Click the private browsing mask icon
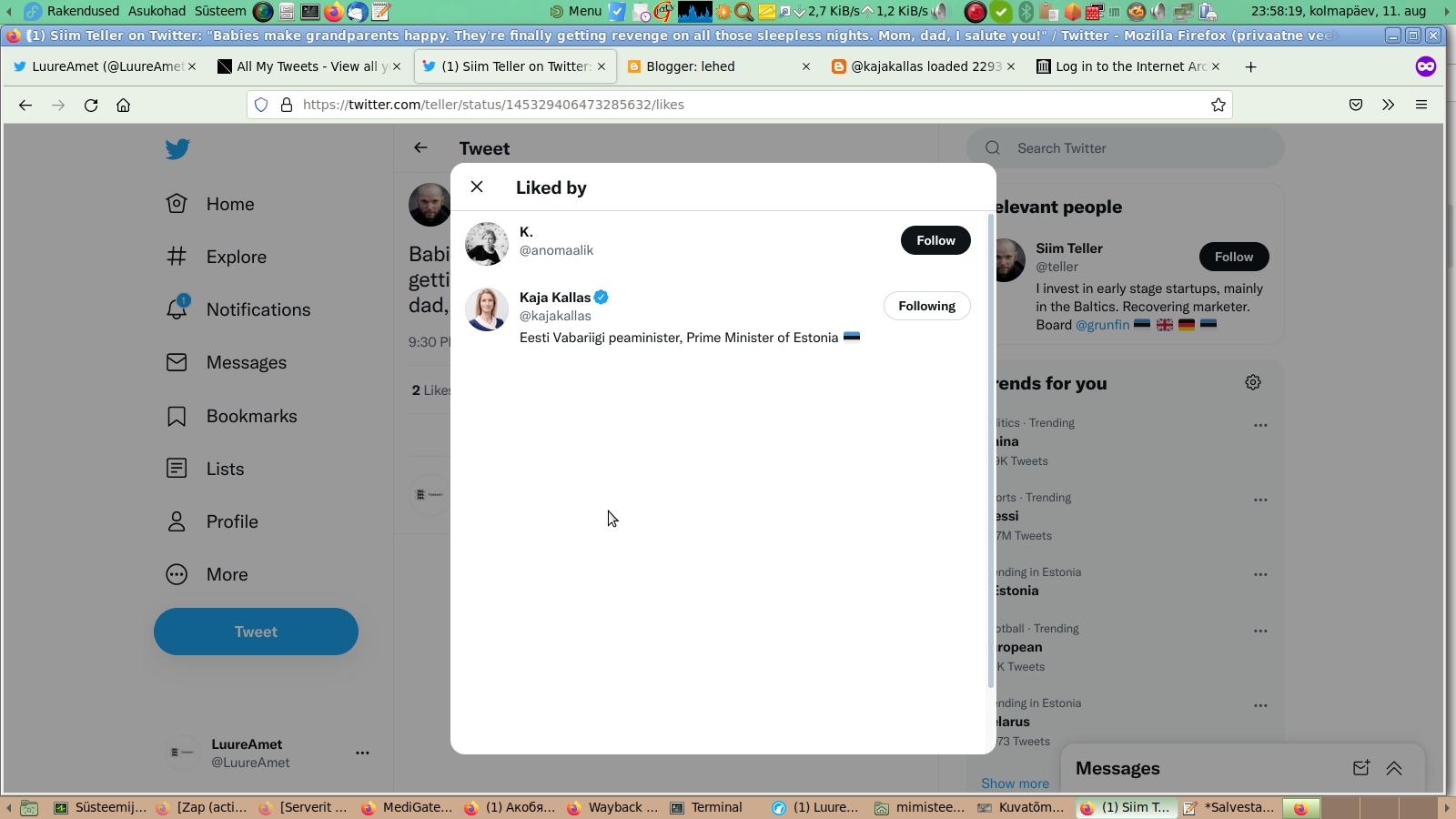The width and height of the screenshot is (1456, 819). coord(1426,66)
